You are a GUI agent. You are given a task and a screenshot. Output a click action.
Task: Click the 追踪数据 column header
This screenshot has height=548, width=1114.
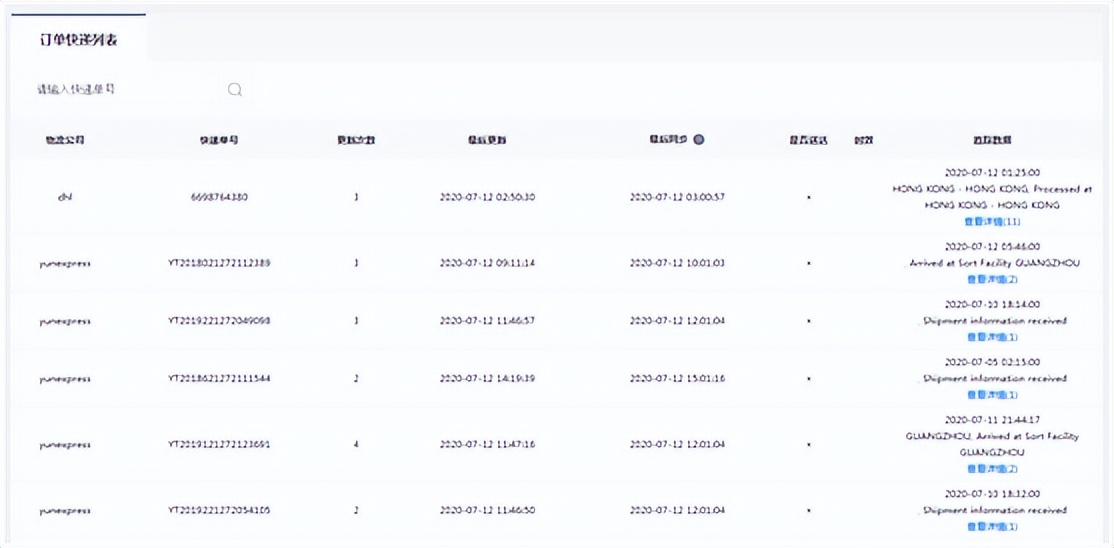tap(992, 140)
